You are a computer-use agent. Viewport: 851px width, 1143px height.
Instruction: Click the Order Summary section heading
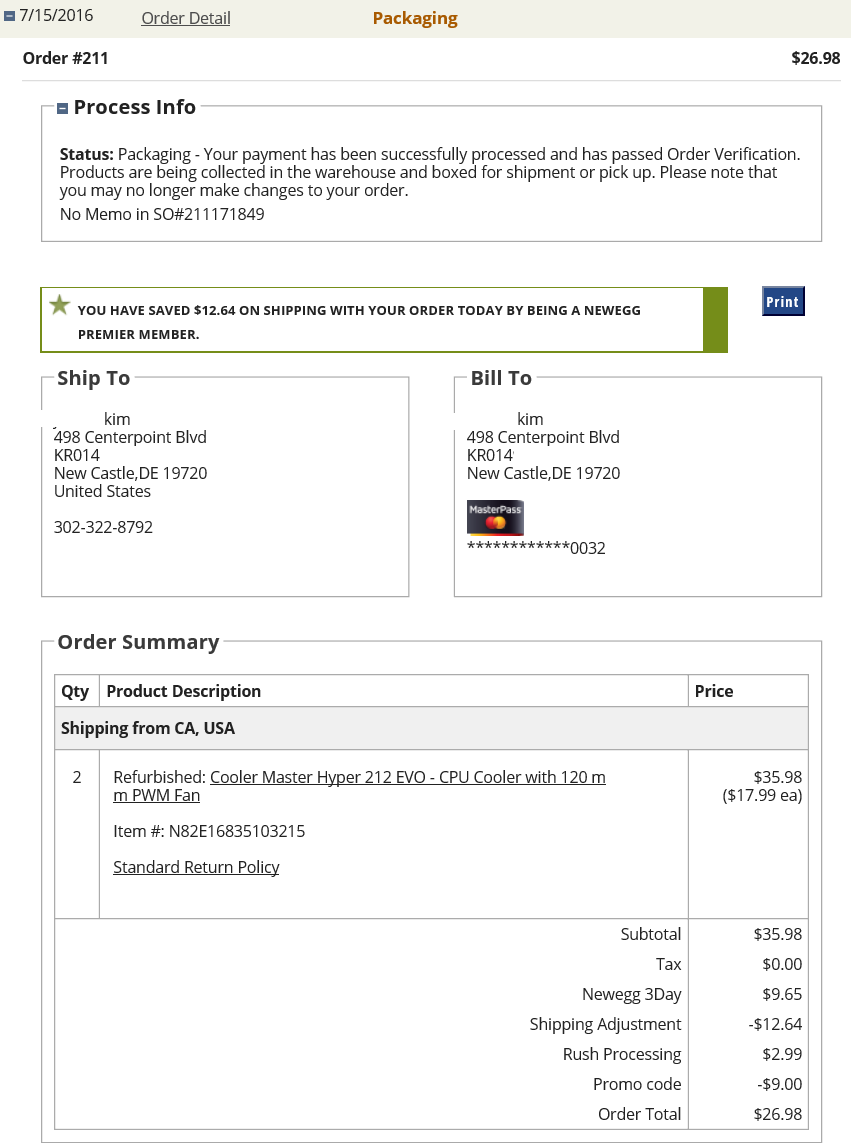[x=138, y=642]
